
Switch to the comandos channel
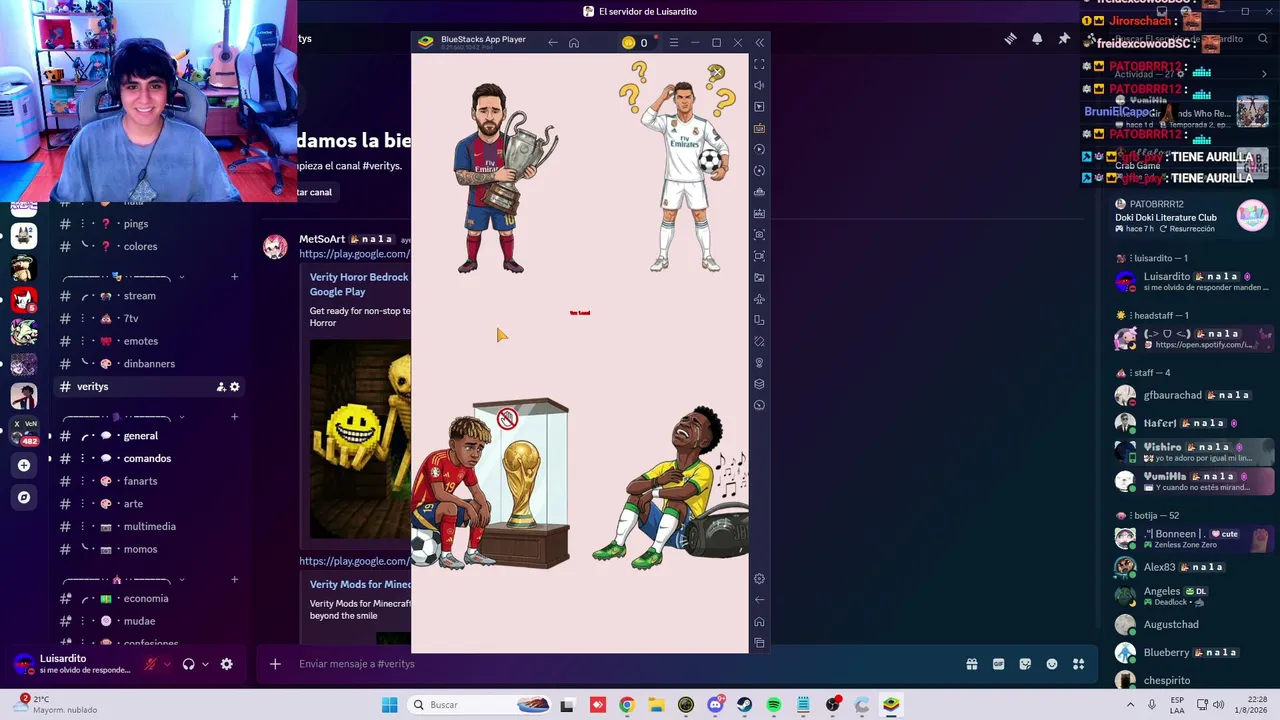[150, 458]
